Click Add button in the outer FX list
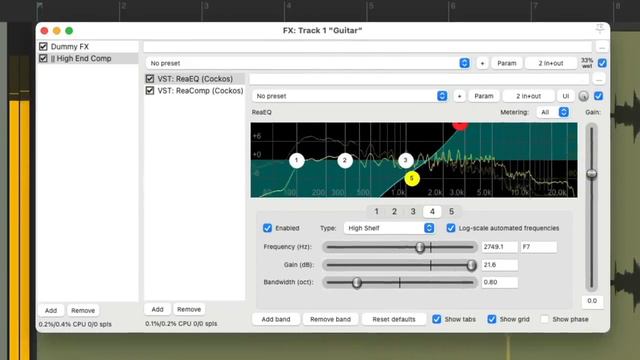The height and width of the screenshot is (360, 640). coord(51,310)
